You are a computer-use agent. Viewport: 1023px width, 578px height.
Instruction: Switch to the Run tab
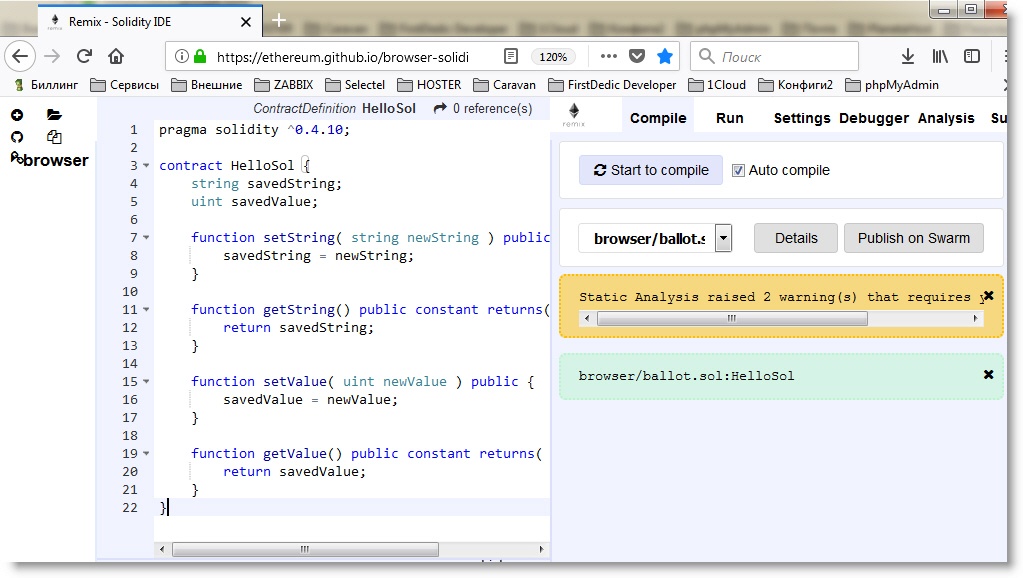(729, 118)
